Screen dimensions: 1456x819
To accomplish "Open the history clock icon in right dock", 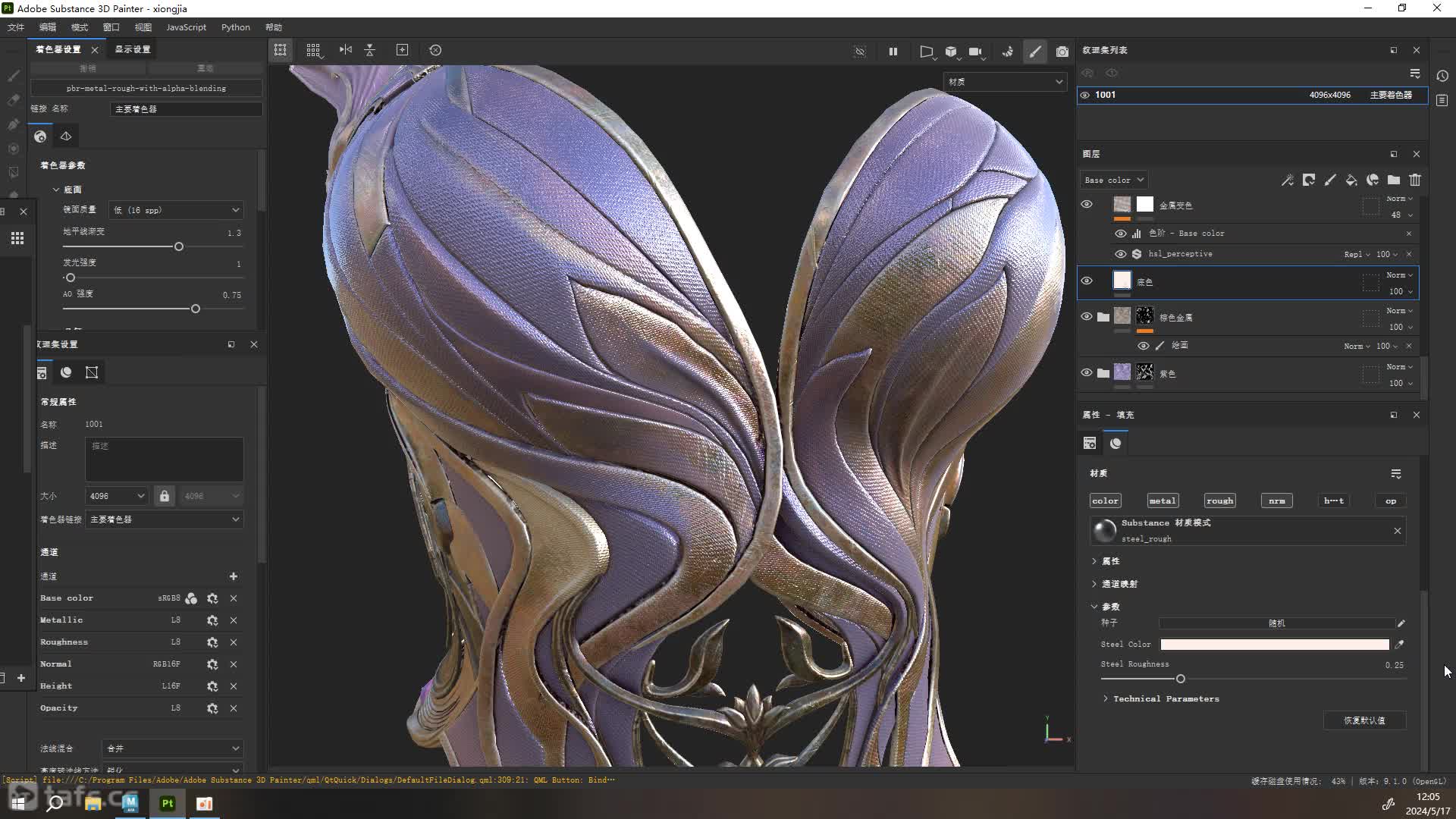I will point(1442,76).
